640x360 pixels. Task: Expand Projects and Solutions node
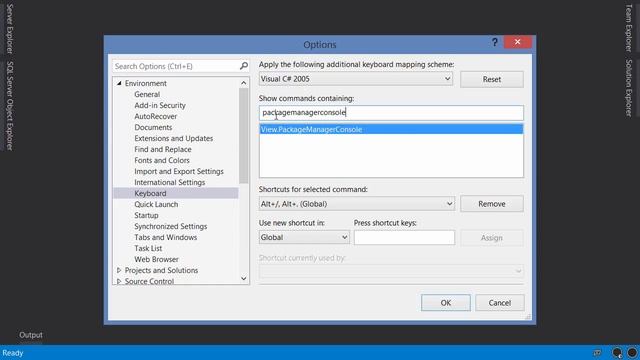119,270
